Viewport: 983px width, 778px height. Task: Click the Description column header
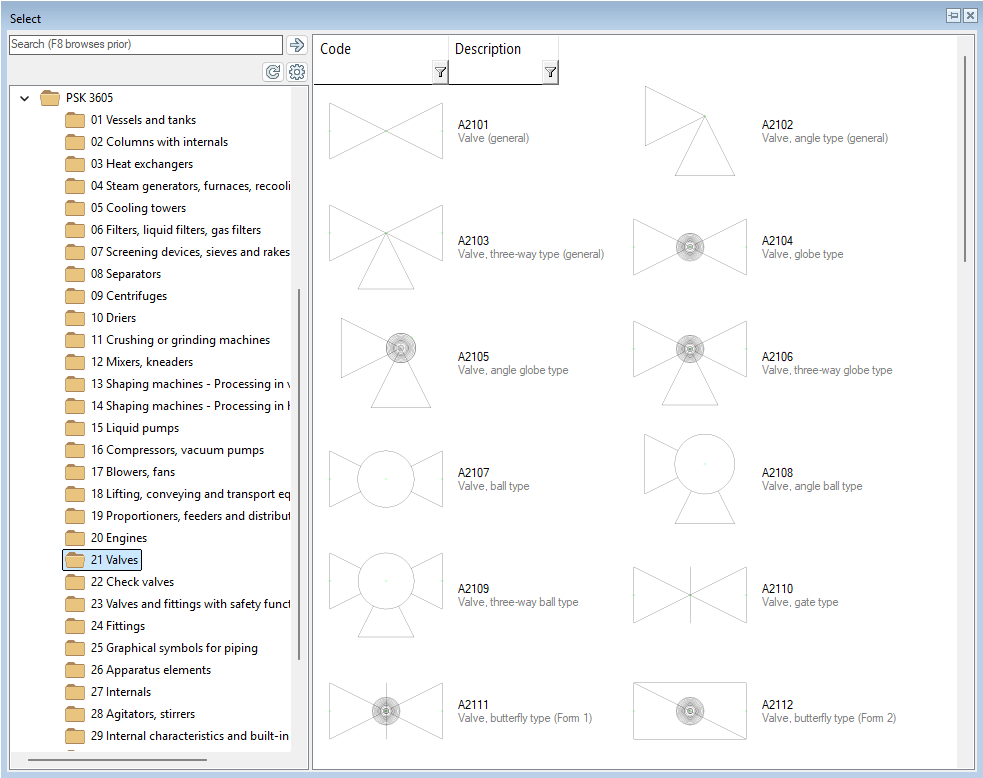488,49
